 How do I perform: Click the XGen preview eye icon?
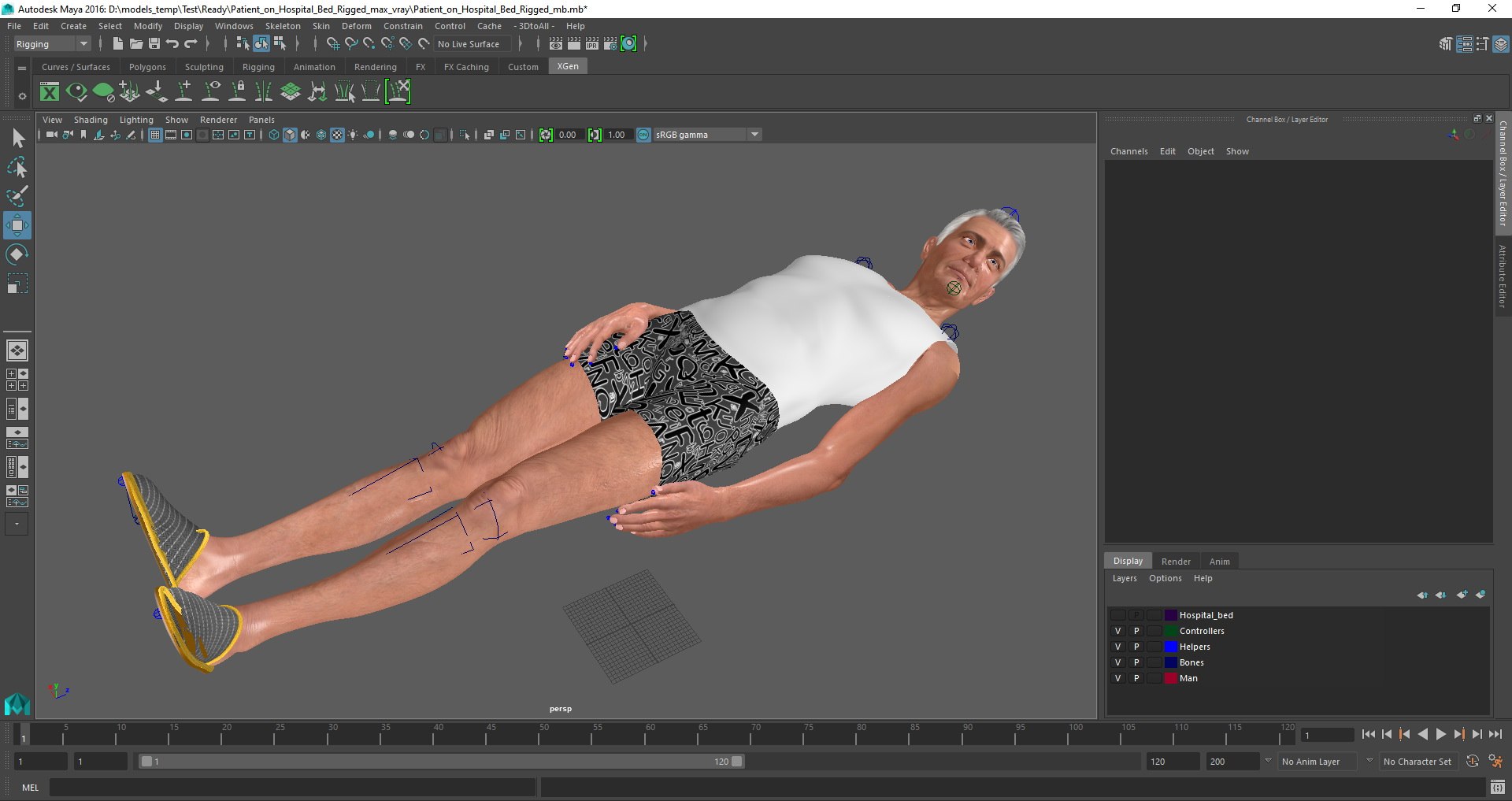coord(76,92)
